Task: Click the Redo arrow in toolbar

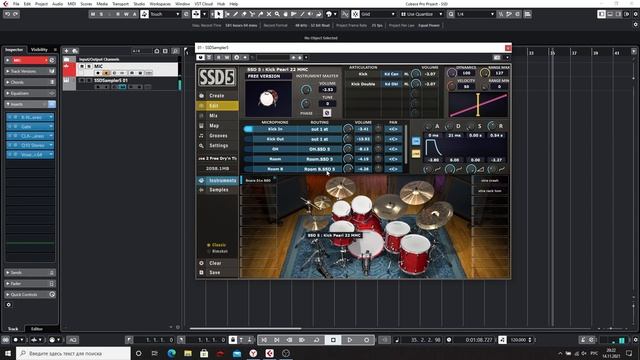Action: pyautogui.click(x=16, y=14)
